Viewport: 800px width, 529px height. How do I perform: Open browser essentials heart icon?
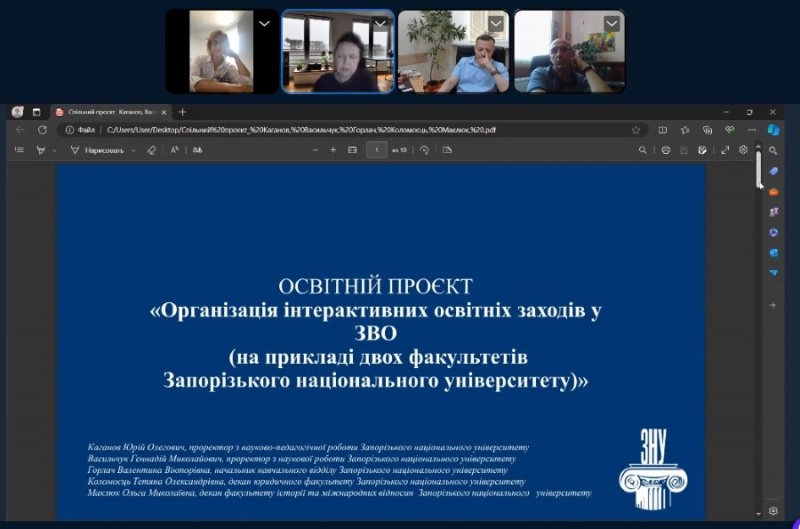pyautogui.click(x=730, y=130)
